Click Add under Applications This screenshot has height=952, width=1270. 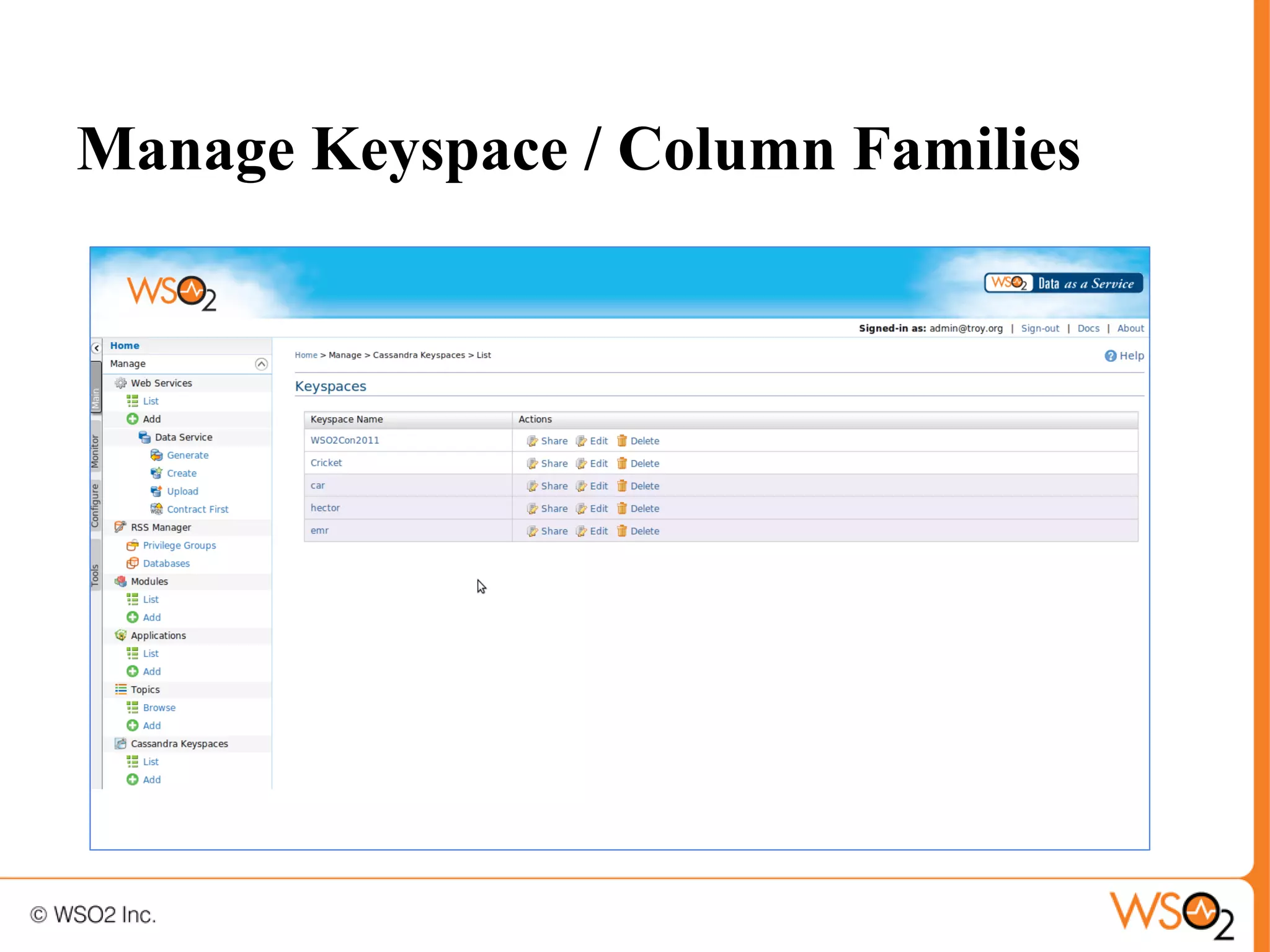tap(152, 671)
